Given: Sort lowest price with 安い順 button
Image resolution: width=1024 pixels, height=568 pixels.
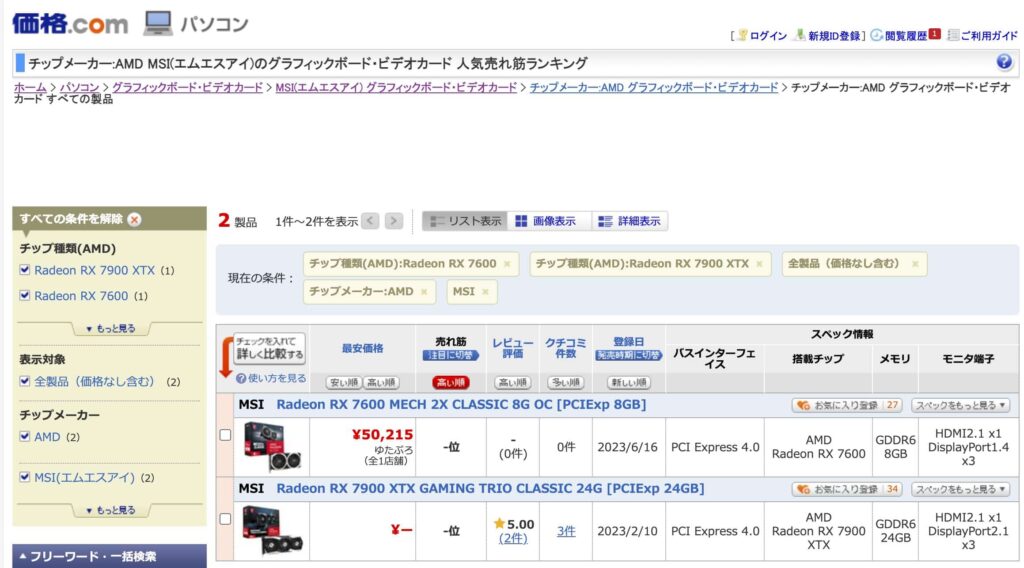Looking at the screenshot, I should coord(342,382).
